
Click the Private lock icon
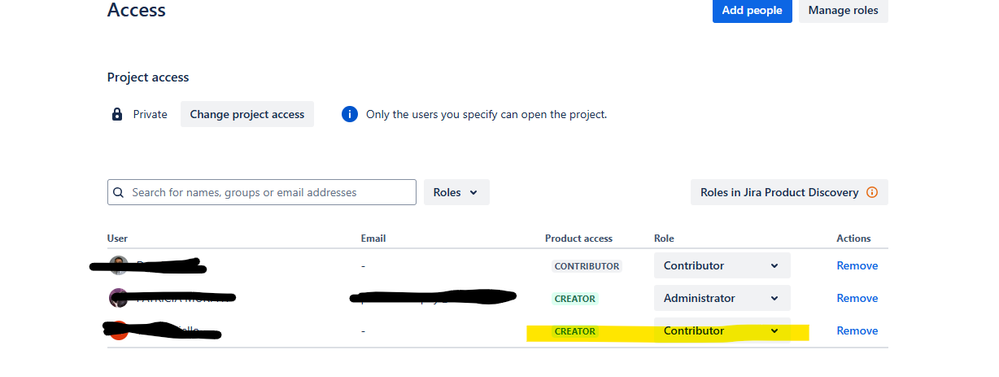(x=117, y=115)
